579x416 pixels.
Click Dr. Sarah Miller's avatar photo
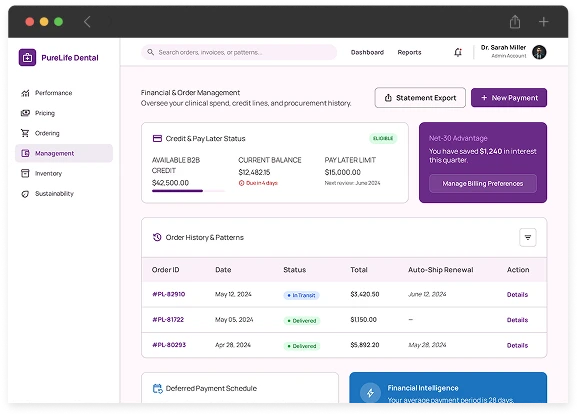[539, 52]
